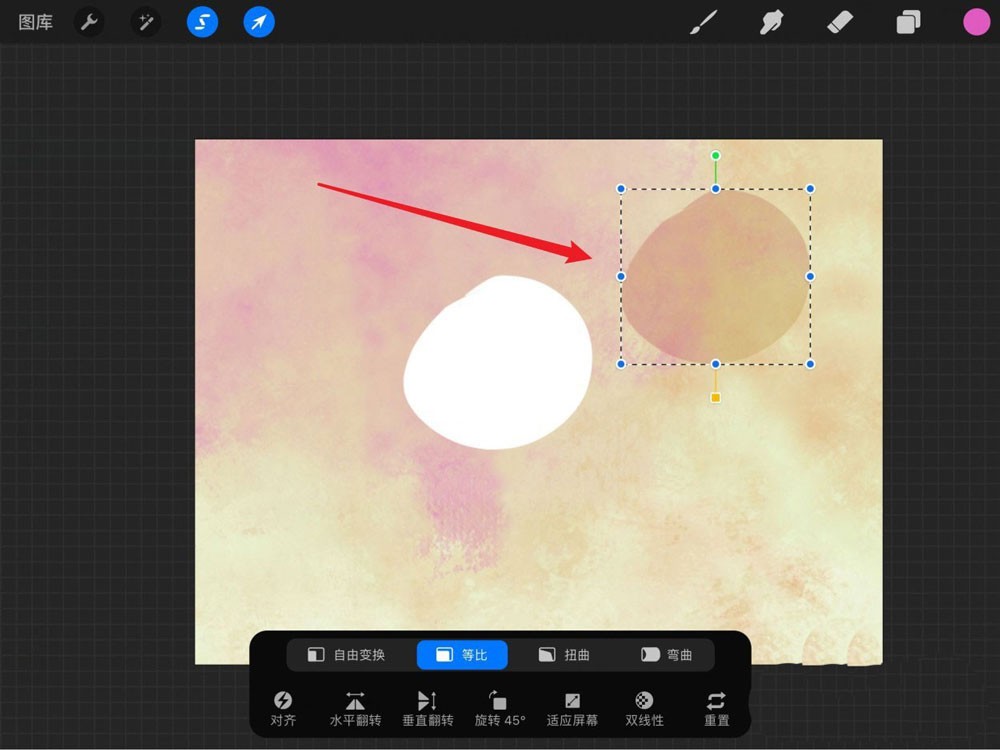
Task: Open the 图库 gallery
Action: tap(35, 22)
